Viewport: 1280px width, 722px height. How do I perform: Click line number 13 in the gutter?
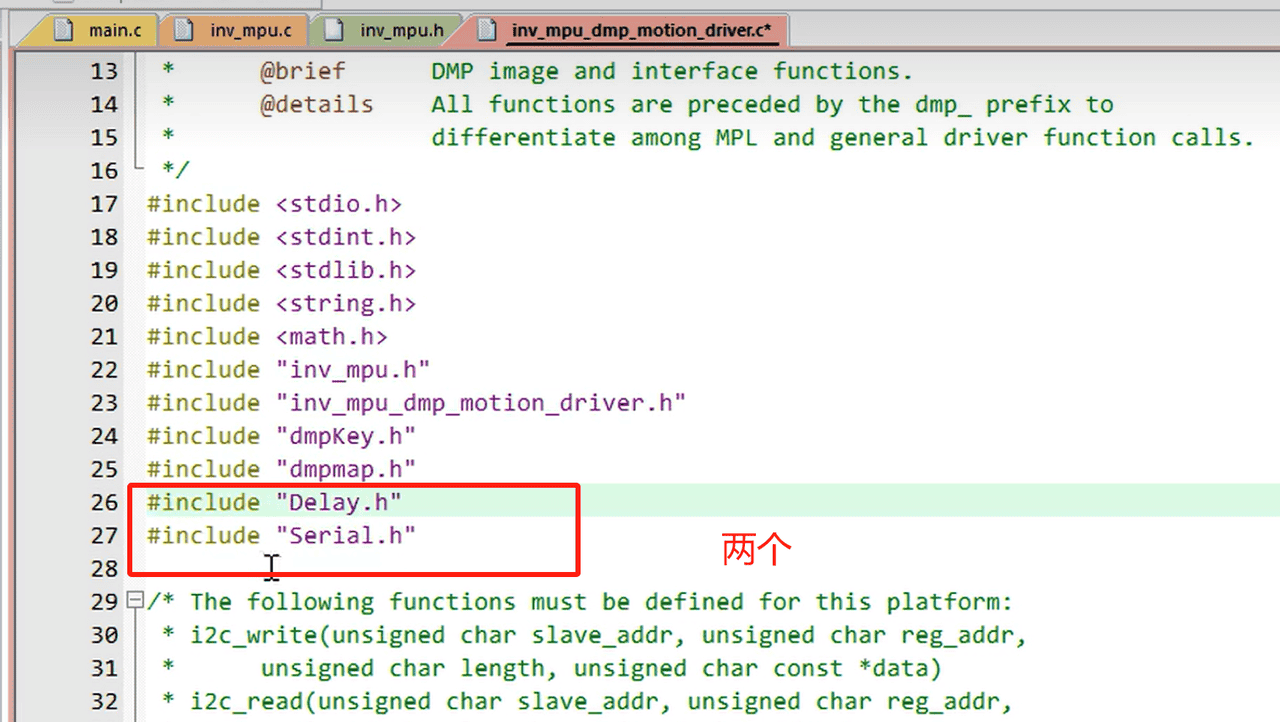[x=104, y=71]
